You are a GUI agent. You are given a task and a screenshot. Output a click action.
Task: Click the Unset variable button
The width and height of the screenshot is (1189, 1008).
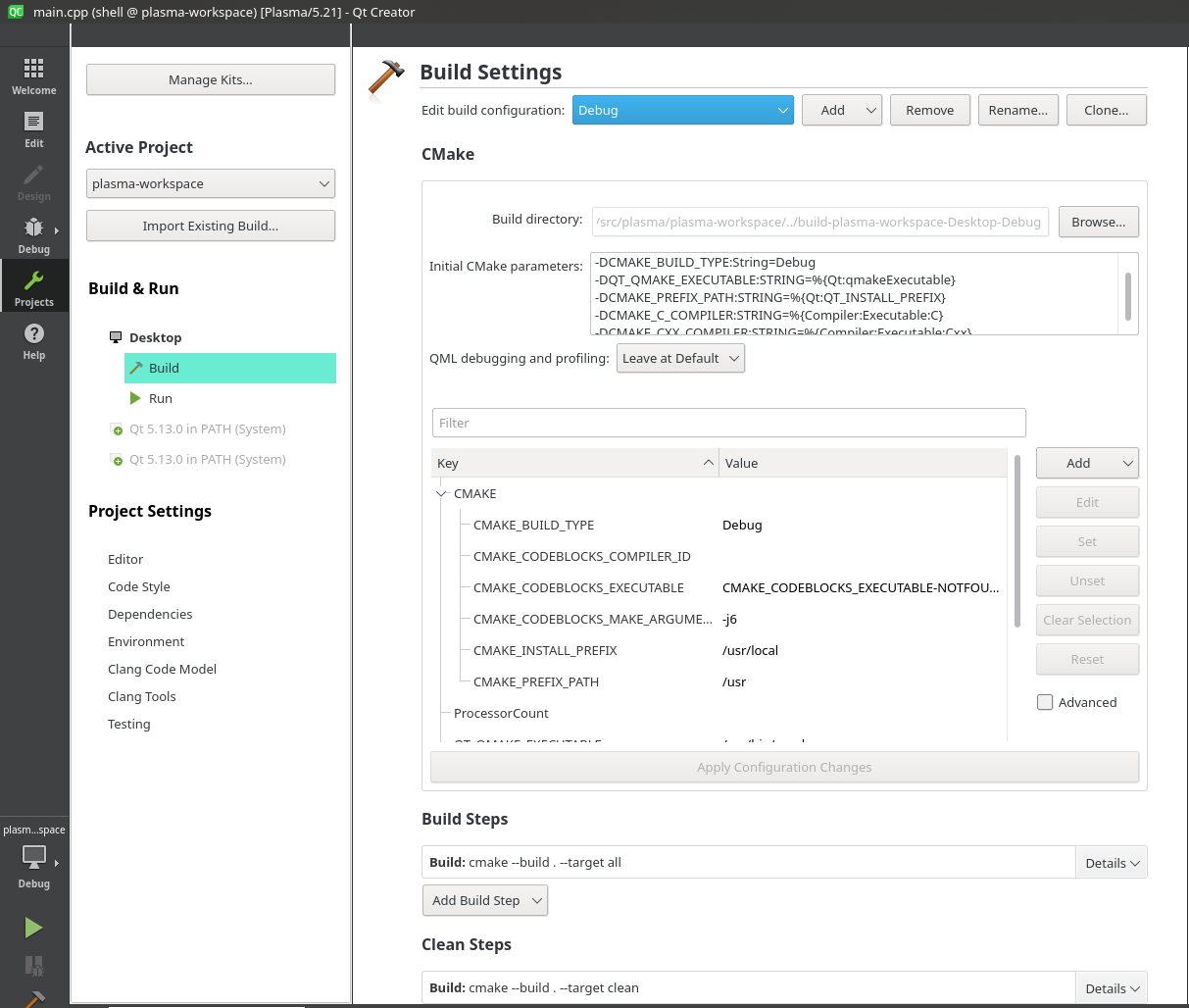[x=1087, y=580]
